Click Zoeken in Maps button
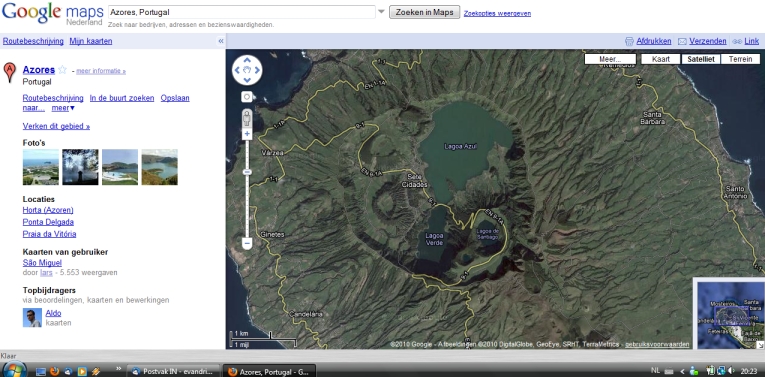This screenshot has height=377, width=765. [x=424, y=12]
